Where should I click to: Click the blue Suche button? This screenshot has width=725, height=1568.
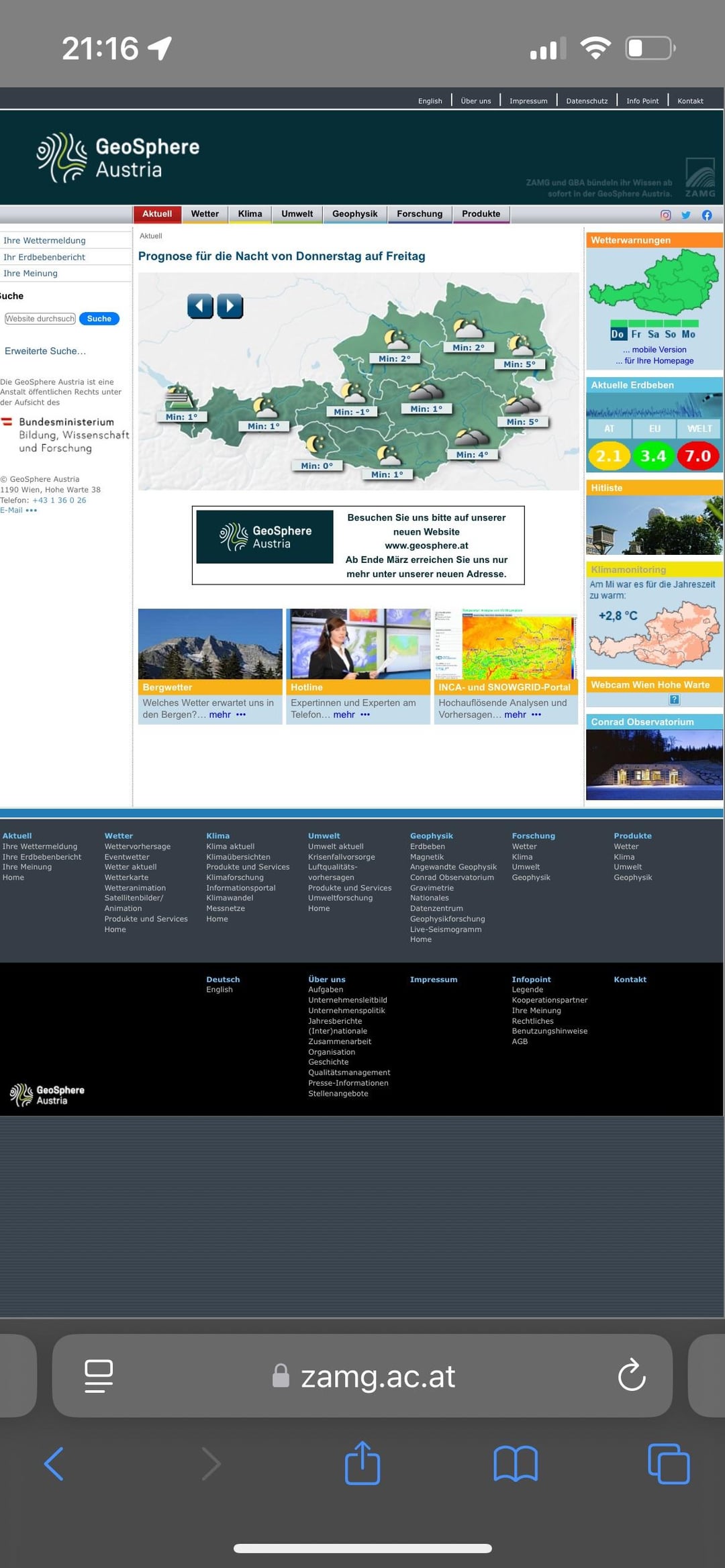[99, 319]
